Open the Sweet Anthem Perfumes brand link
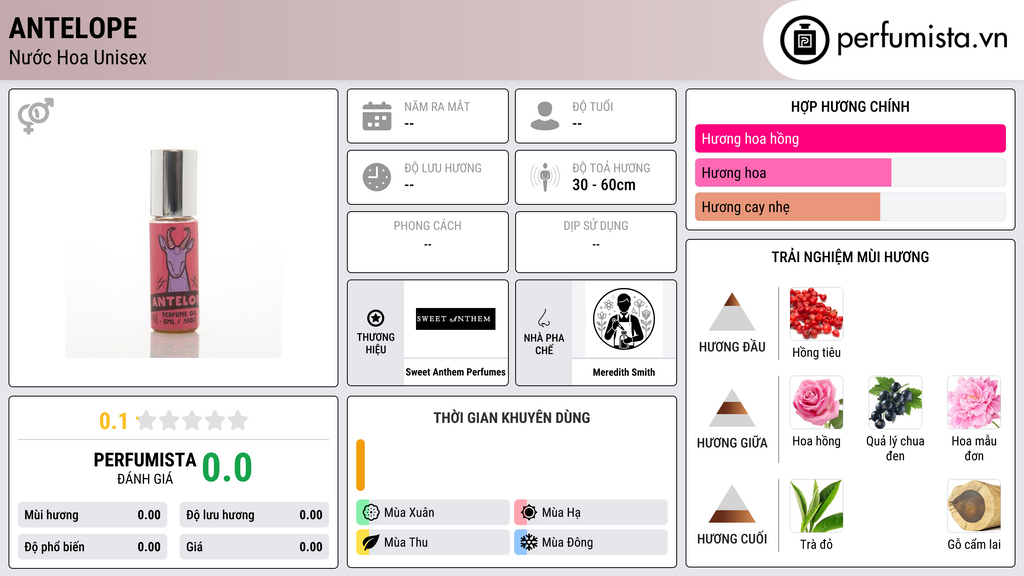1024x576 pixels. tap(455, 372)
